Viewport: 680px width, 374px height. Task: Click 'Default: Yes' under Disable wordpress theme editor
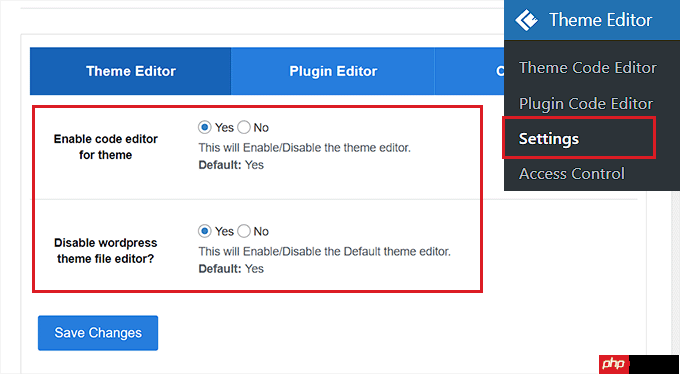(231, 269)
